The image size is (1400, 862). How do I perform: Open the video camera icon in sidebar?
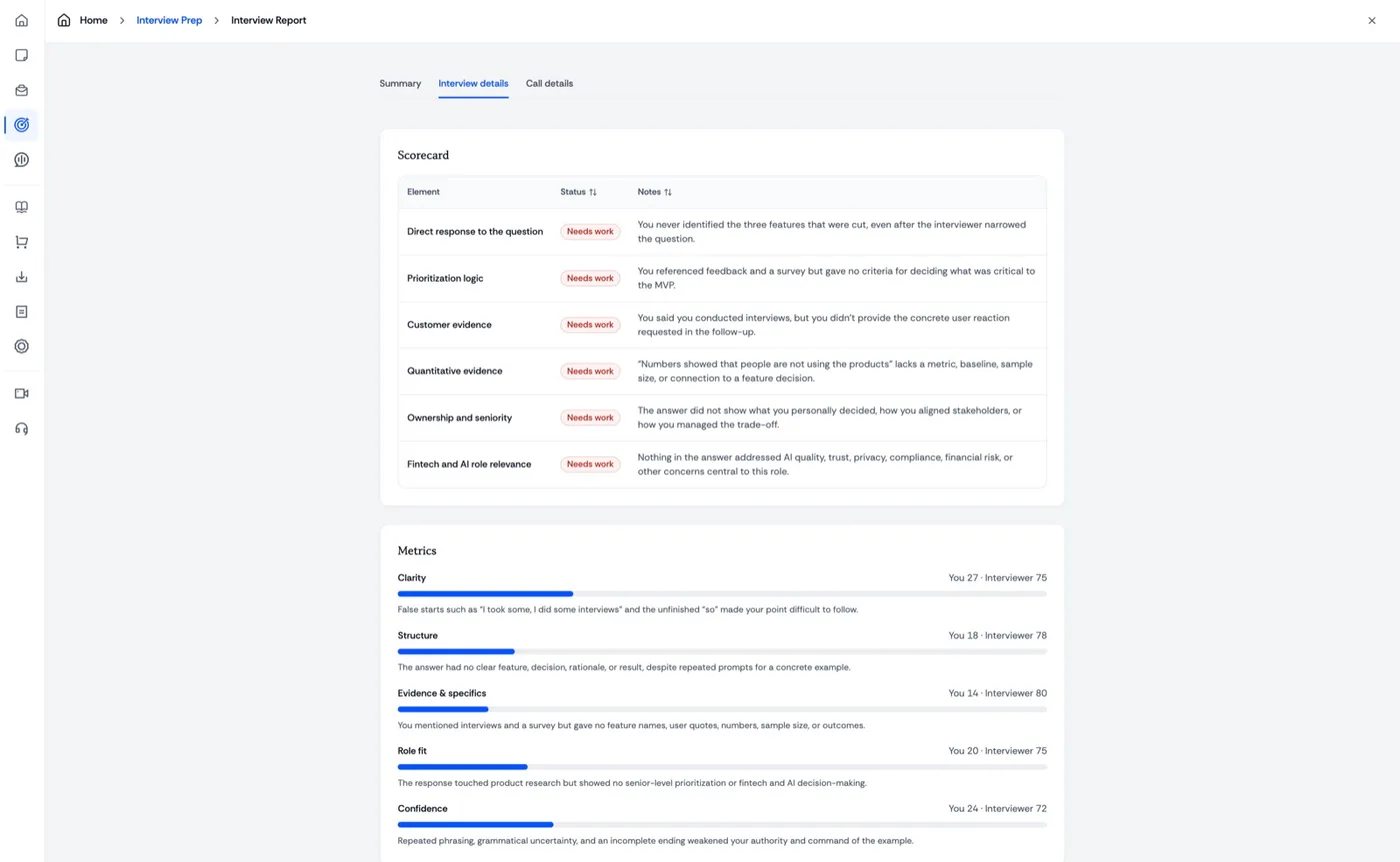coord(22,394)
